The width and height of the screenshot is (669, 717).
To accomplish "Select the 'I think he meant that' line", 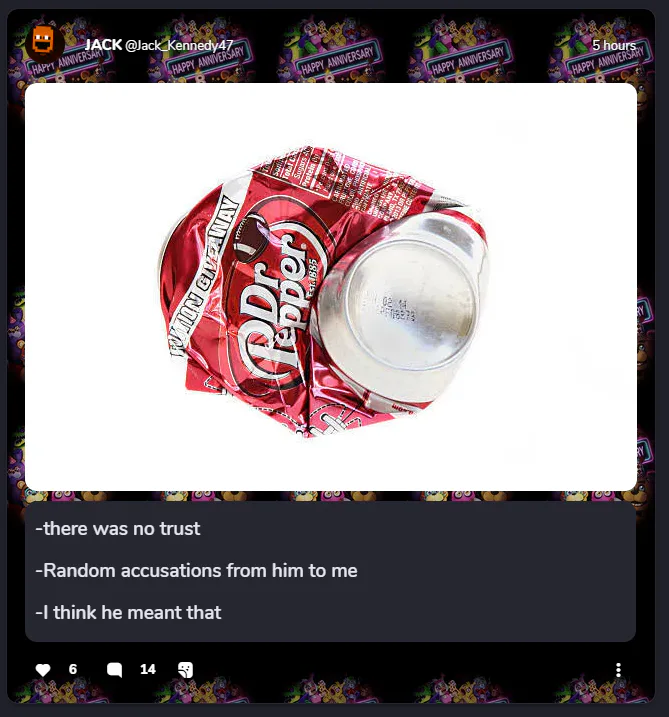I will pyautogui.click(x=128, y=613).
